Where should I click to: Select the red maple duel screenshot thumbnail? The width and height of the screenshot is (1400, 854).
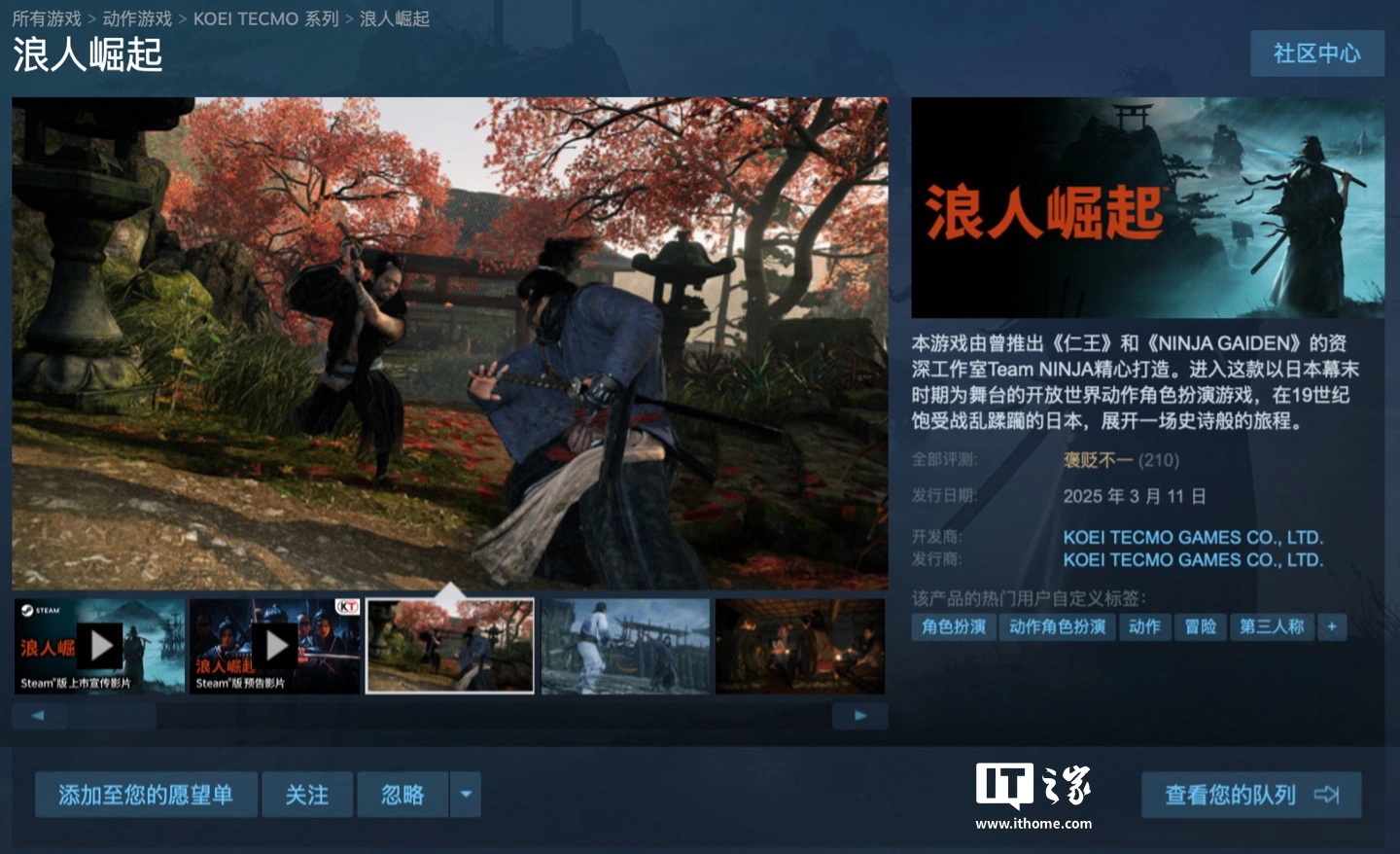coord(450,646)
